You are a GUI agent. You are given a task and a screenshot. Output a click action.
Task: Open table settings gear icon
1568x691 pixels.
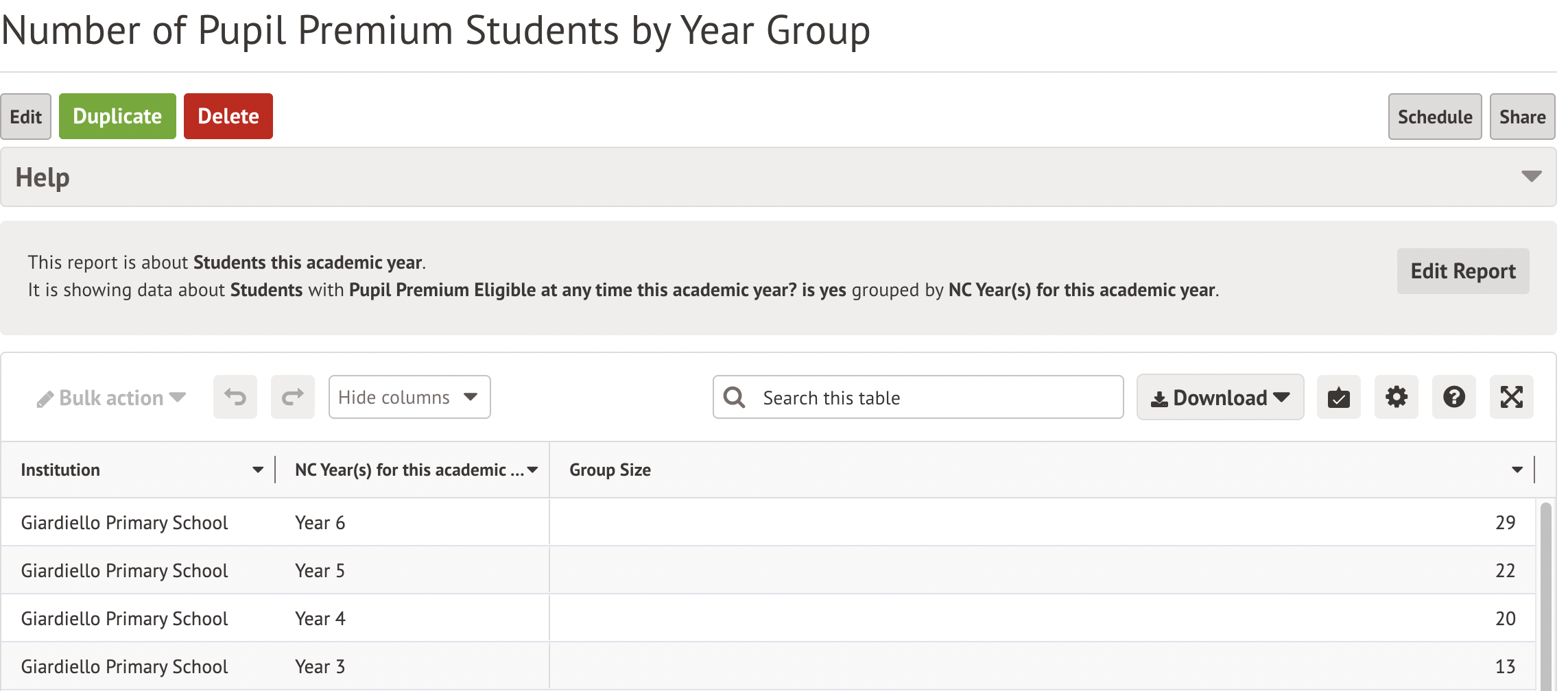pos(1396,397)
